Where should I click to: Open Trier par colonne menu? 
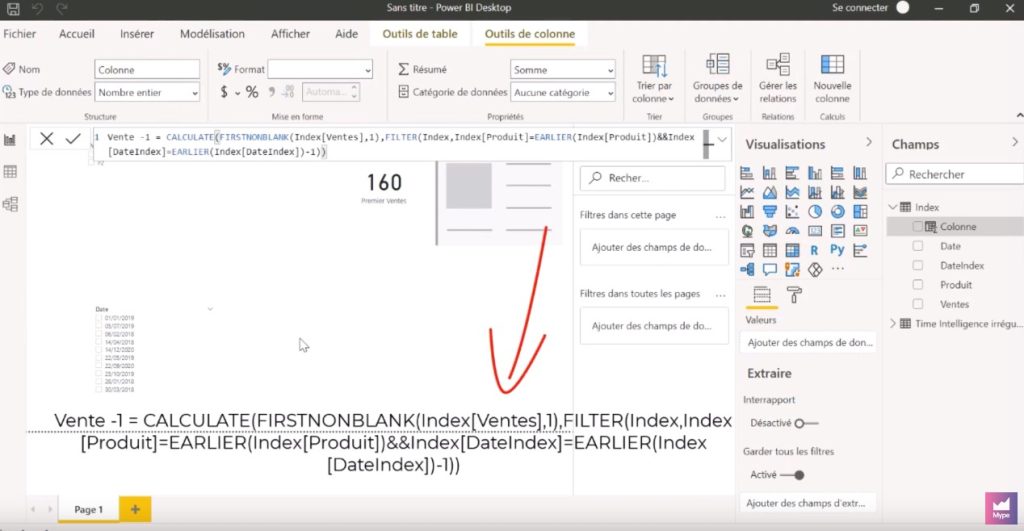654,79
